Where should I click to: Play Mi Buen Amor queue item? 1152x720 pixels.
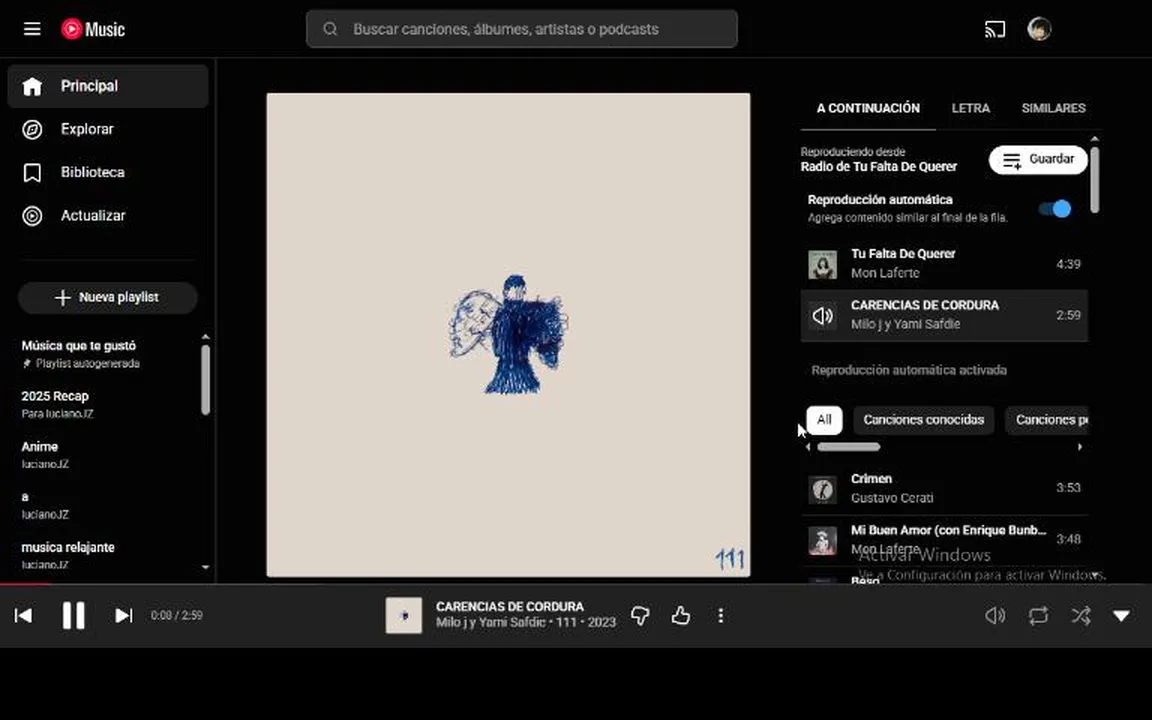(x=944, y=539)
